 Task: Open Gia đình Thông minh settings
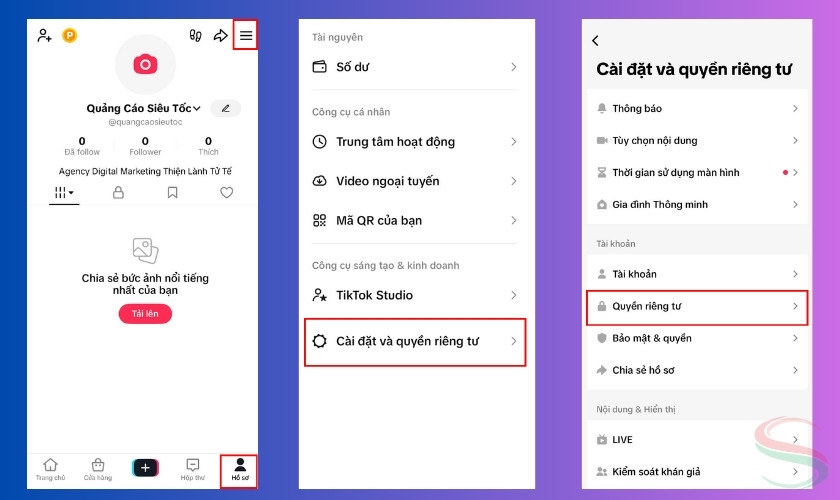click(x=697, y=205)
